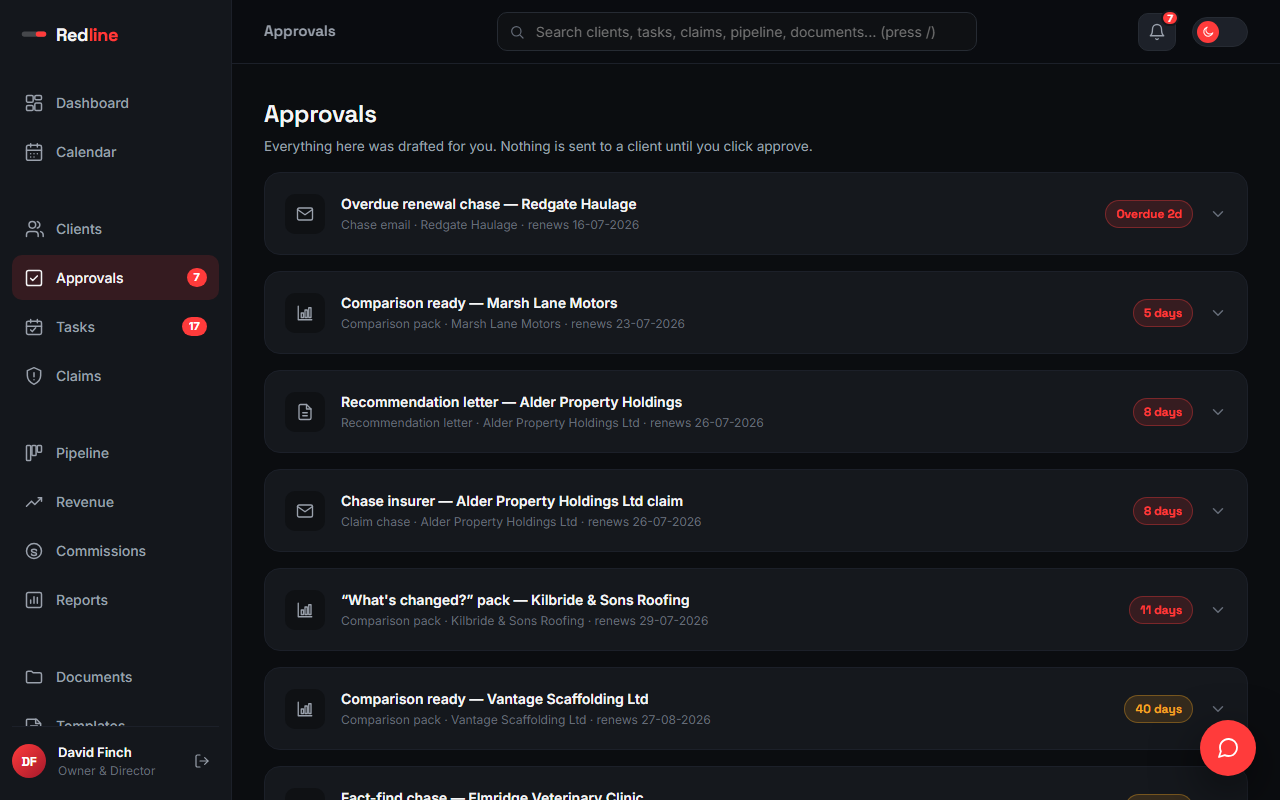The height and width of the screenshot is (800, 1280).
Task: Click the Reports chart icon
Action: (x=34, y=600)
